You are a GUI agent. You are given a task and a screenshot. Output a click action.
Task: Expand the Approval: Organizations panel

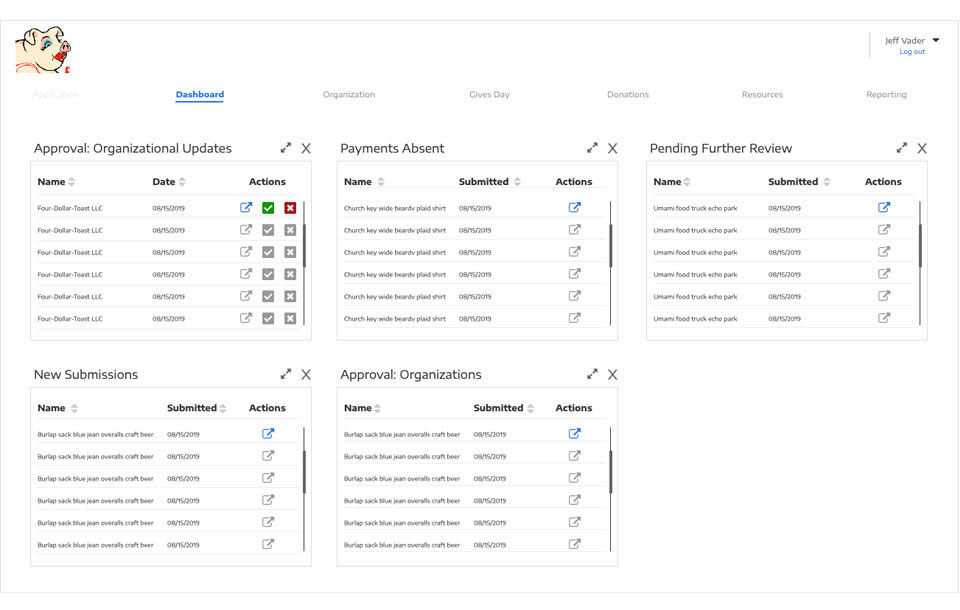pos(592,374)
